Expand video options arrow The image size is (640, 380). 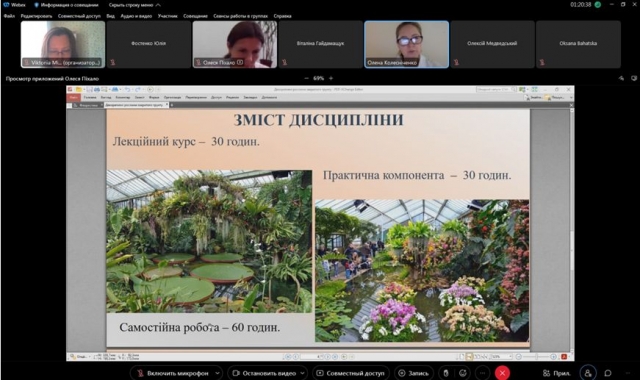(x=302, y=373)
